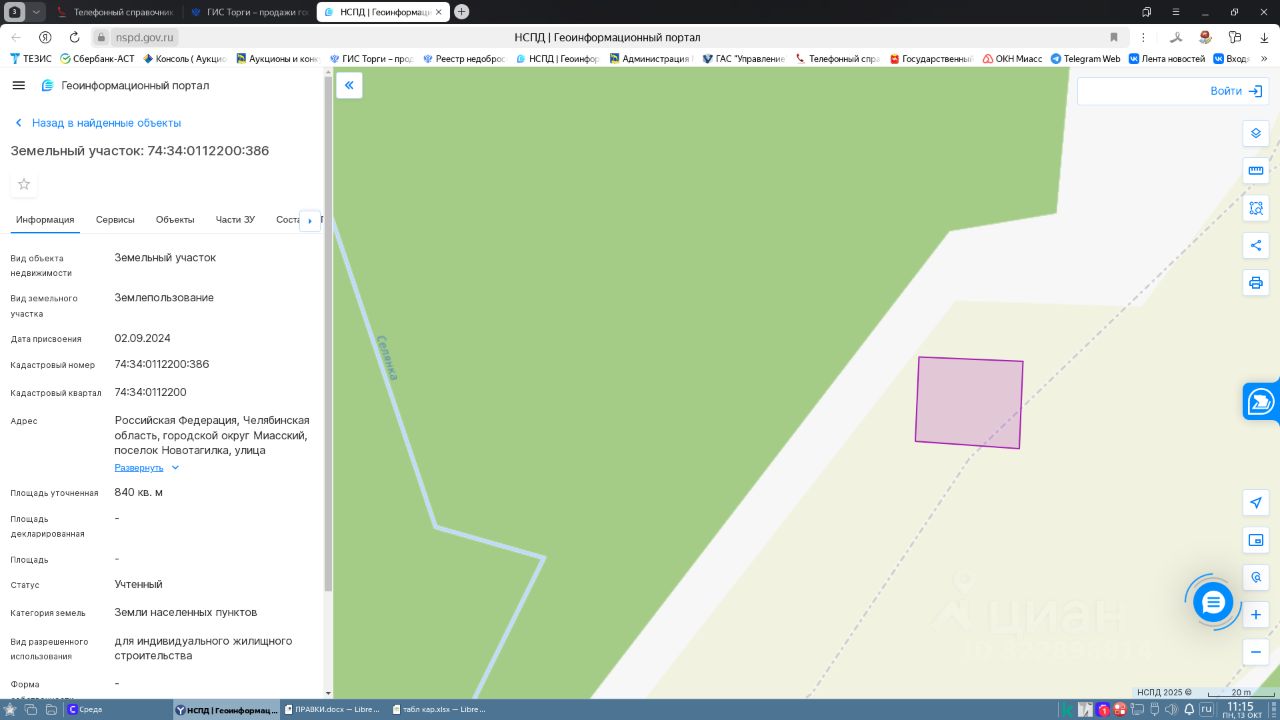Collapse the side panel with the double-chevron button

pos(349,85)
